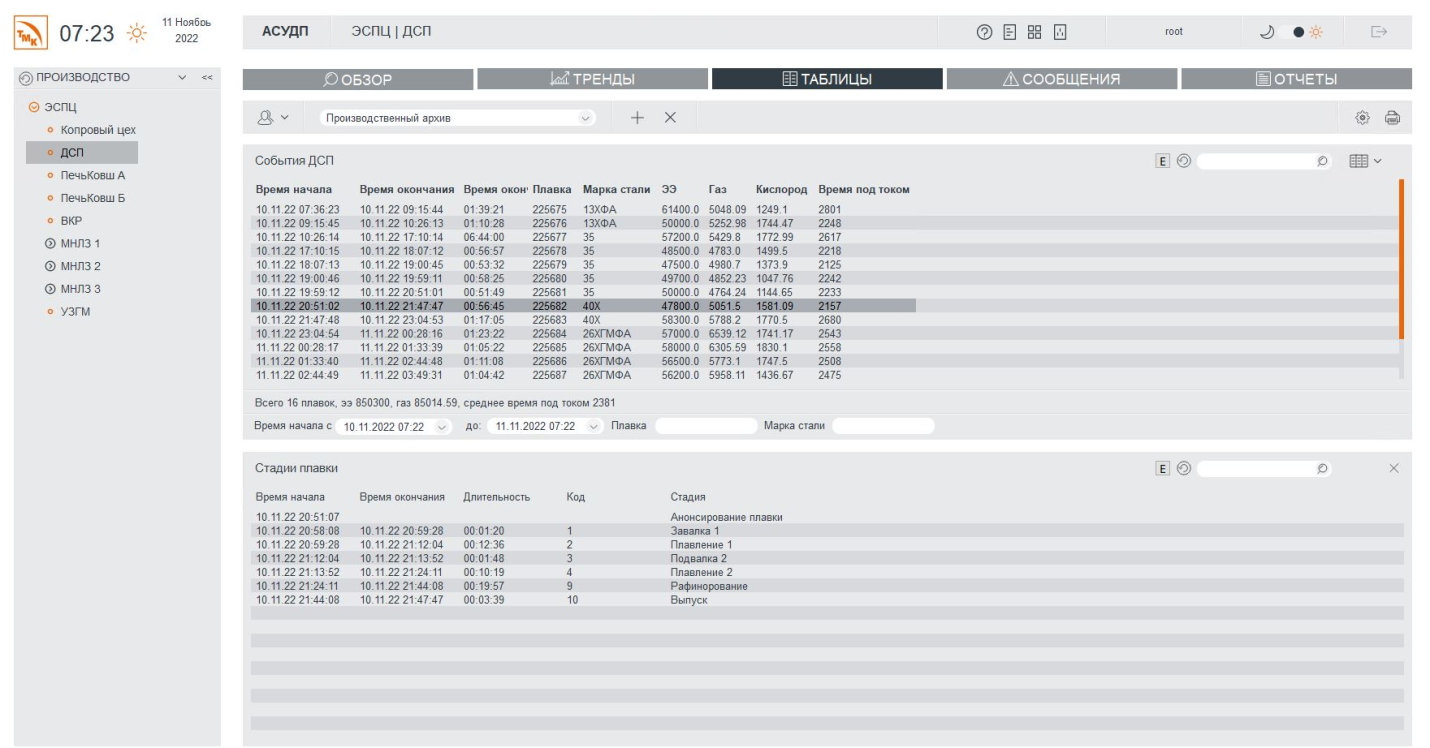
Task: Click the logout icon next to theme switch
Action: click(x=1377, y=32)
